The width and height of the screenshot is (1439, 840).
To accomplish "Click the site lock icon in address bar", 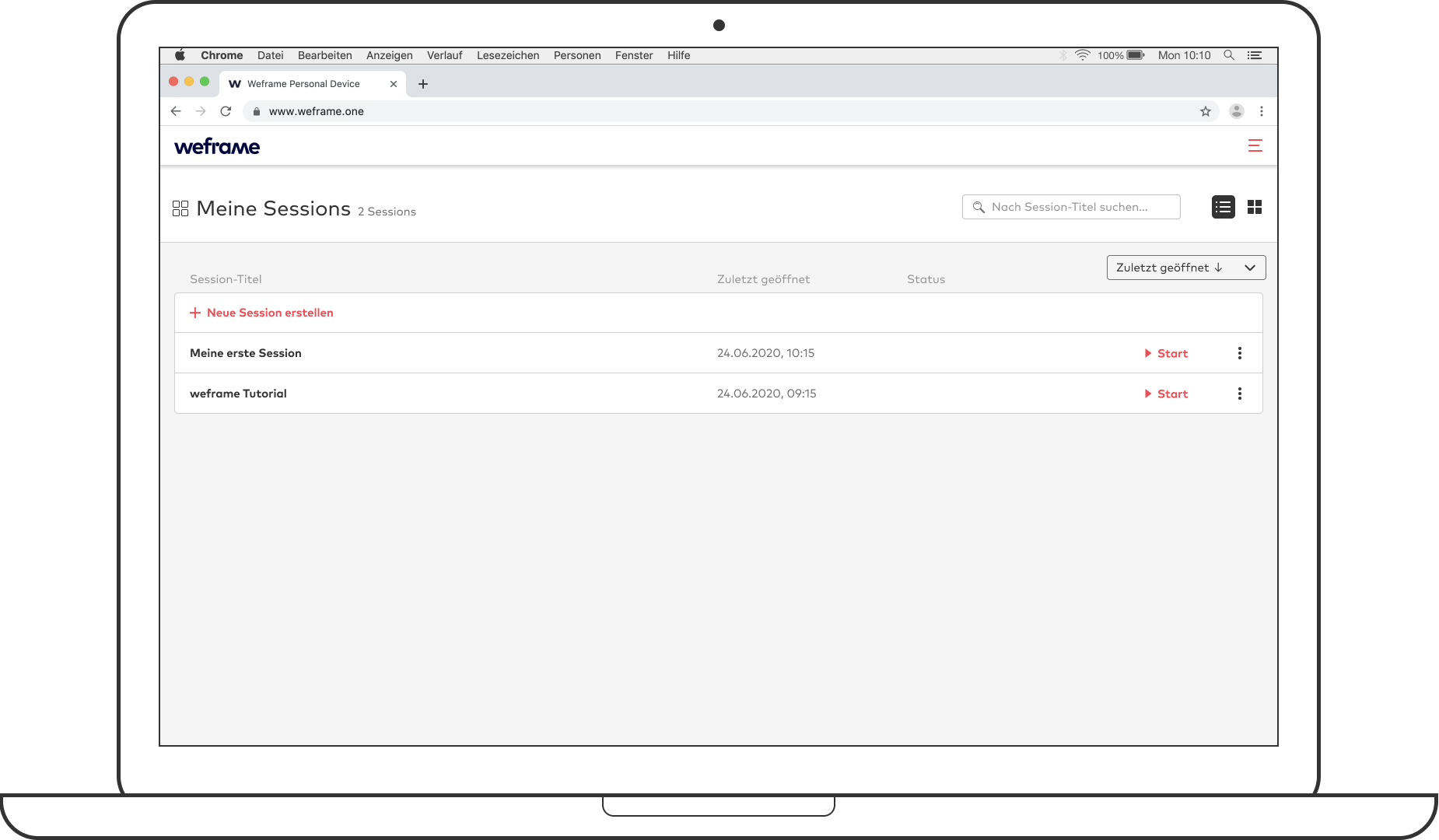I will pos(256,111).
